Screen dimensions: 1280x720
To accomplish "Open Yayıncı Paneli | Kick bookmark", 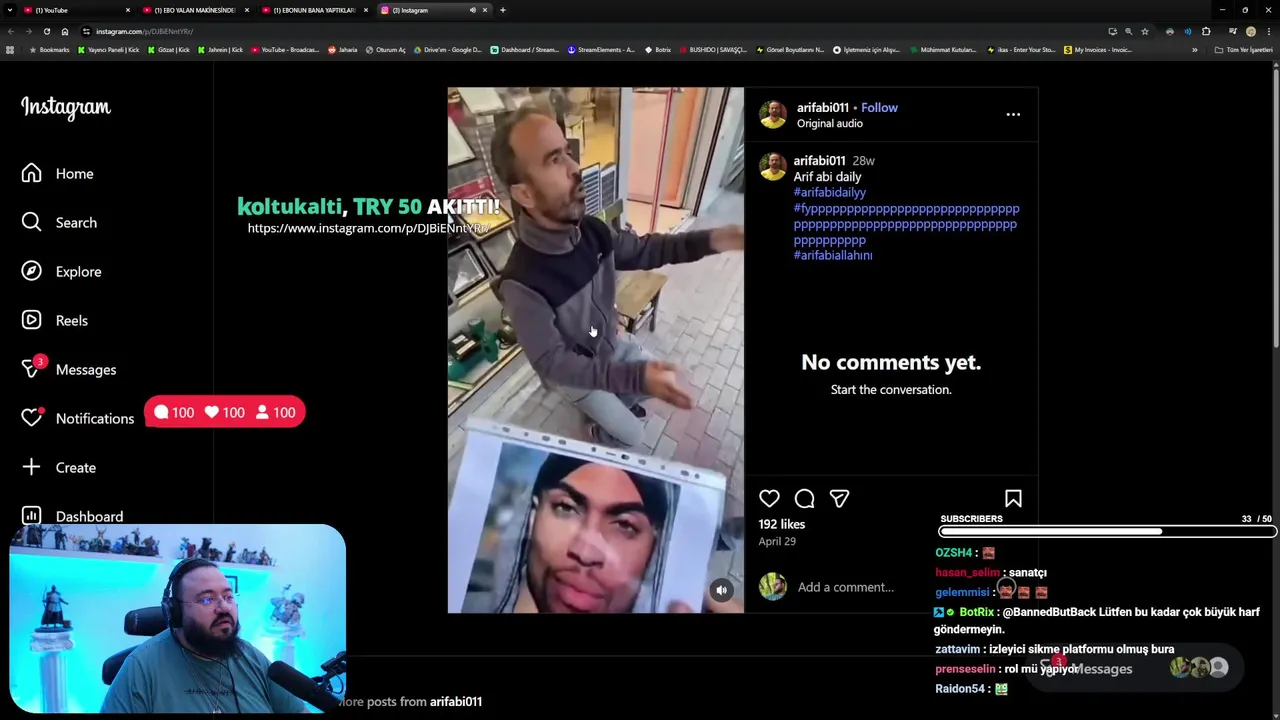I will (109, 50).
